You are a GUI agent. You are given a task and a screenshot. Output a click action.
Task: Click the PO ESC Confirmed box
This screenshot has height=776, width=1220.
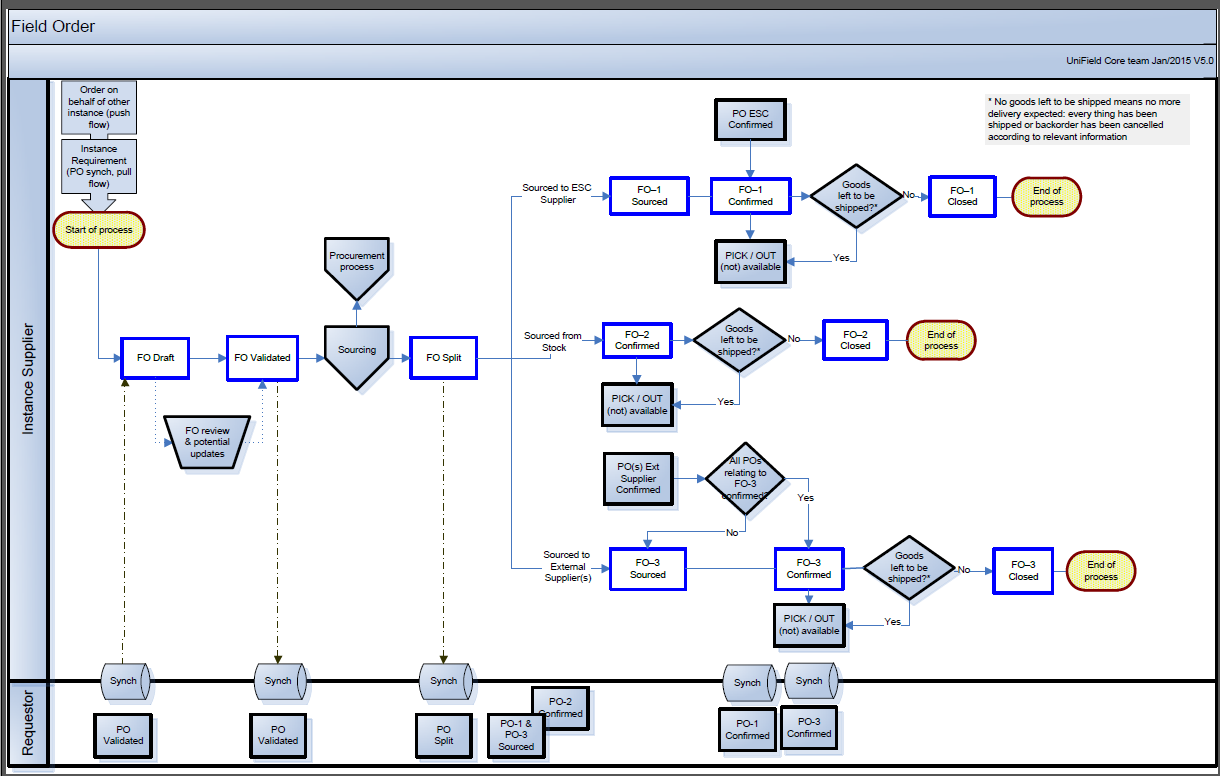(750, 119)
